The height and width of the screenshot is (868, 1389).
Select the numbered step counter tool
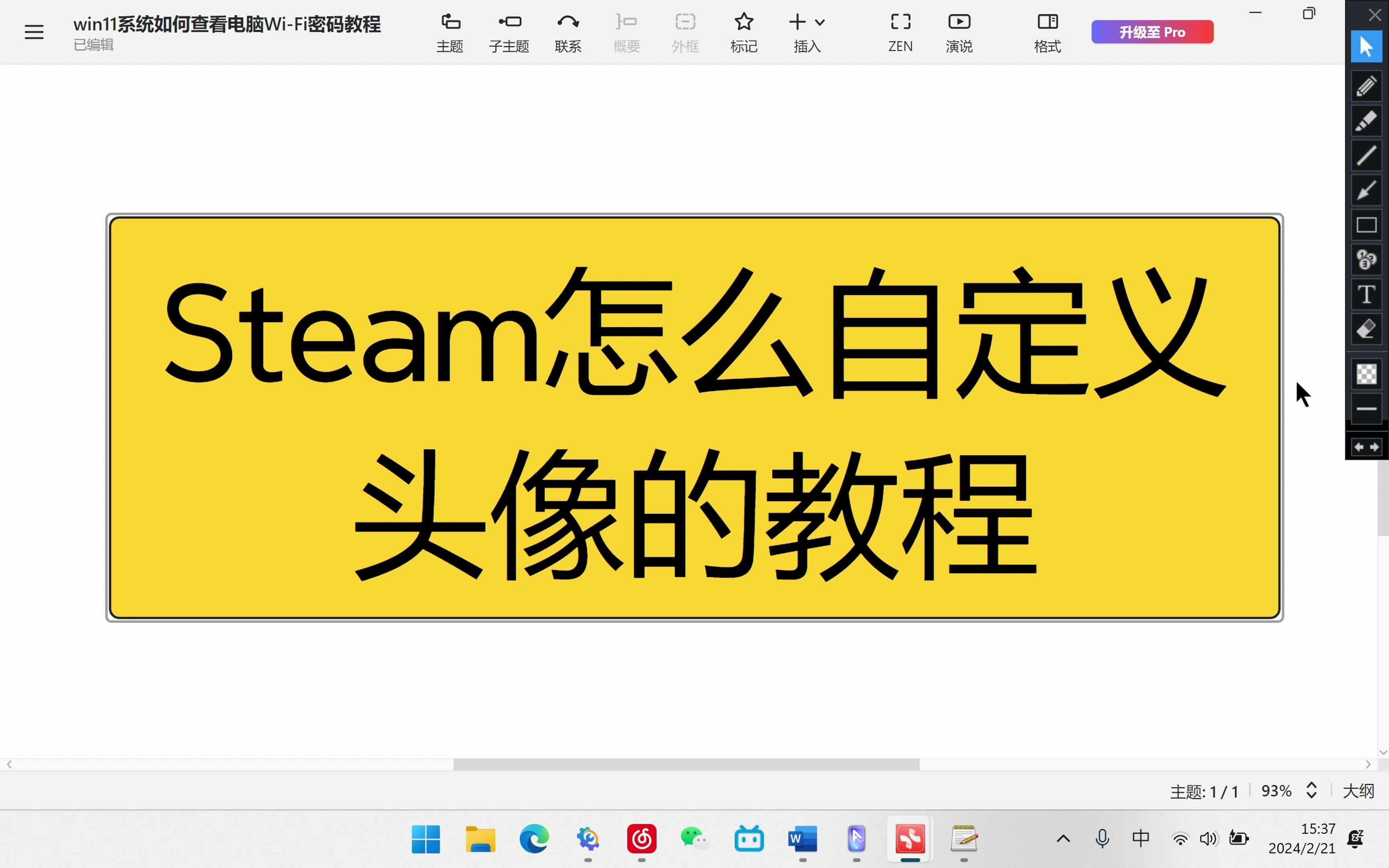pyautogui.click(x=1366, y=260)
